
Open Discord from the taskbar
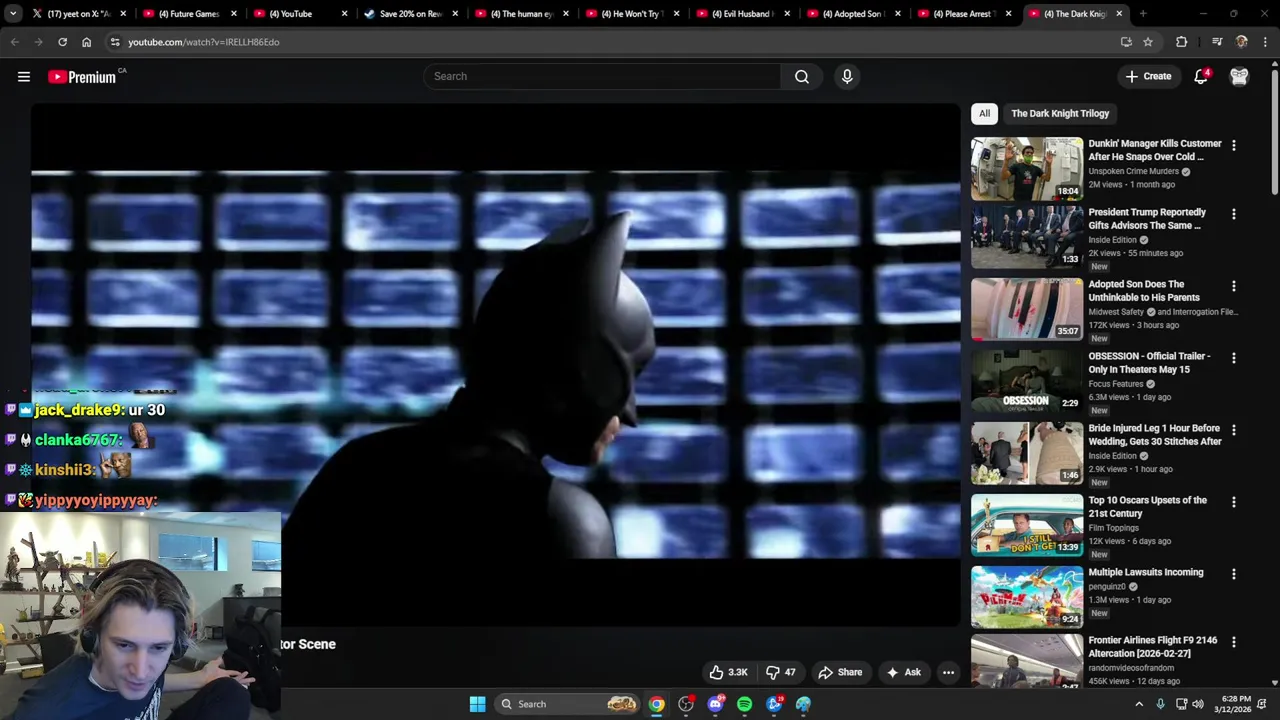pyautogui.click(x=715, y=704)
